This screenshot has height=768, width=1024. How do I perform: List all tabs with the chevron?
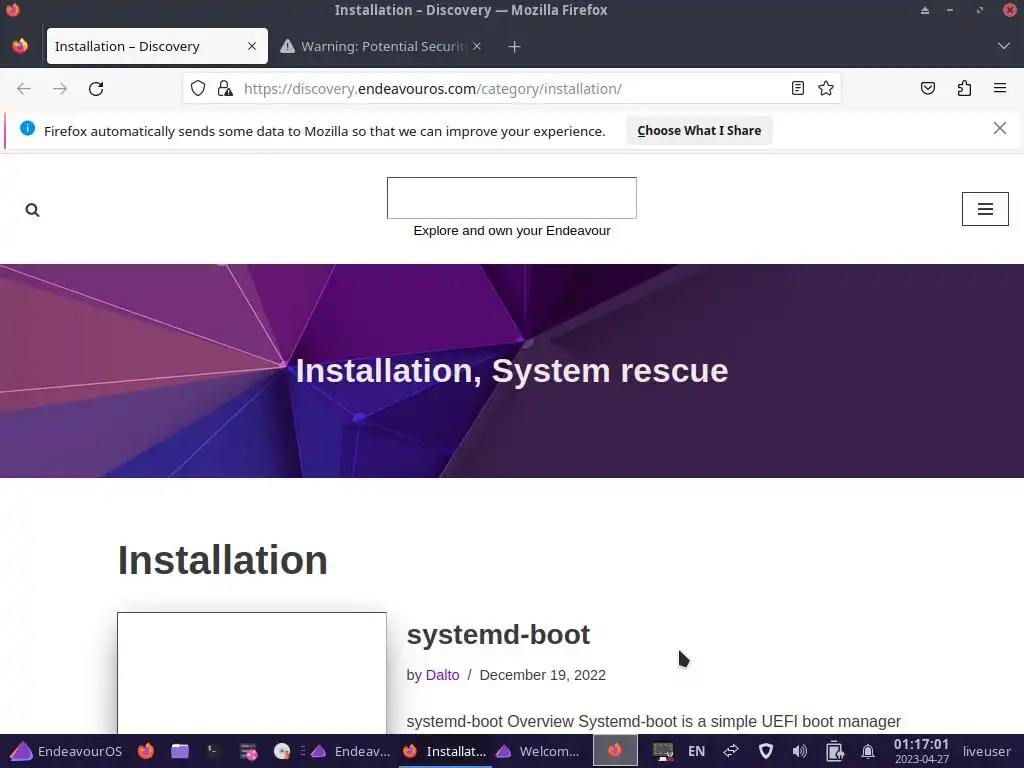[x=1003, y=46]
